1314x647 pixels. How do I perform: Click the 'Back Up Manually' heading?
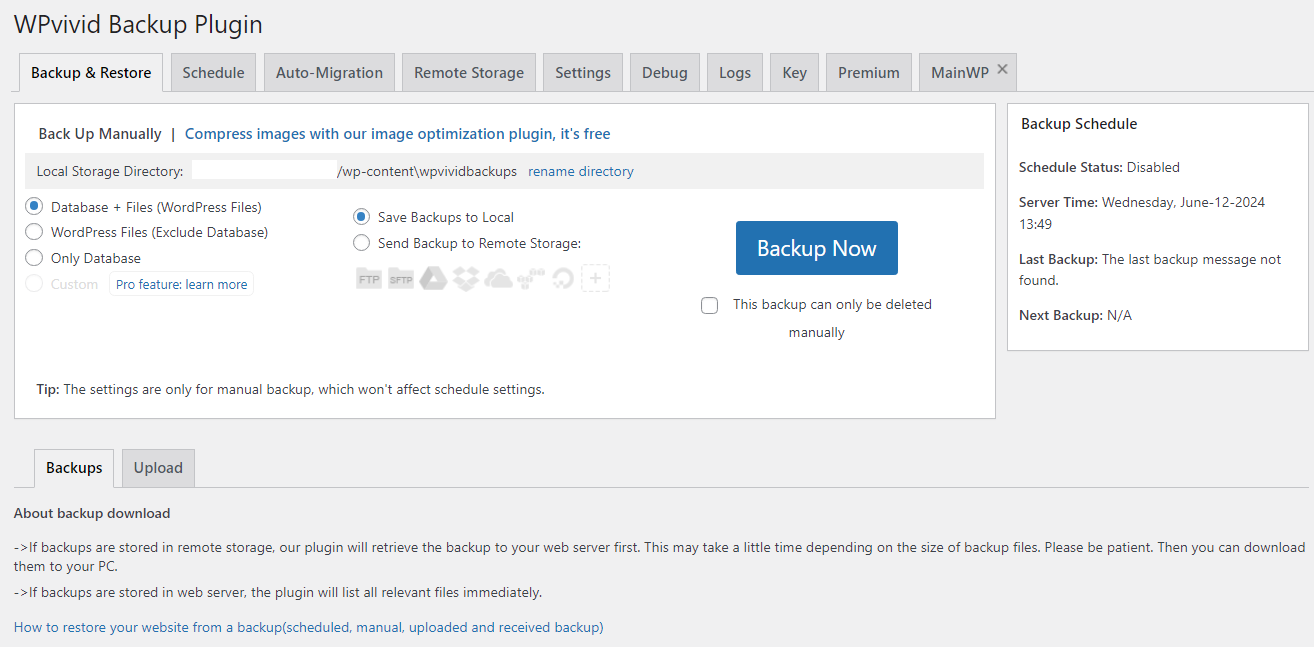(100, 134)
